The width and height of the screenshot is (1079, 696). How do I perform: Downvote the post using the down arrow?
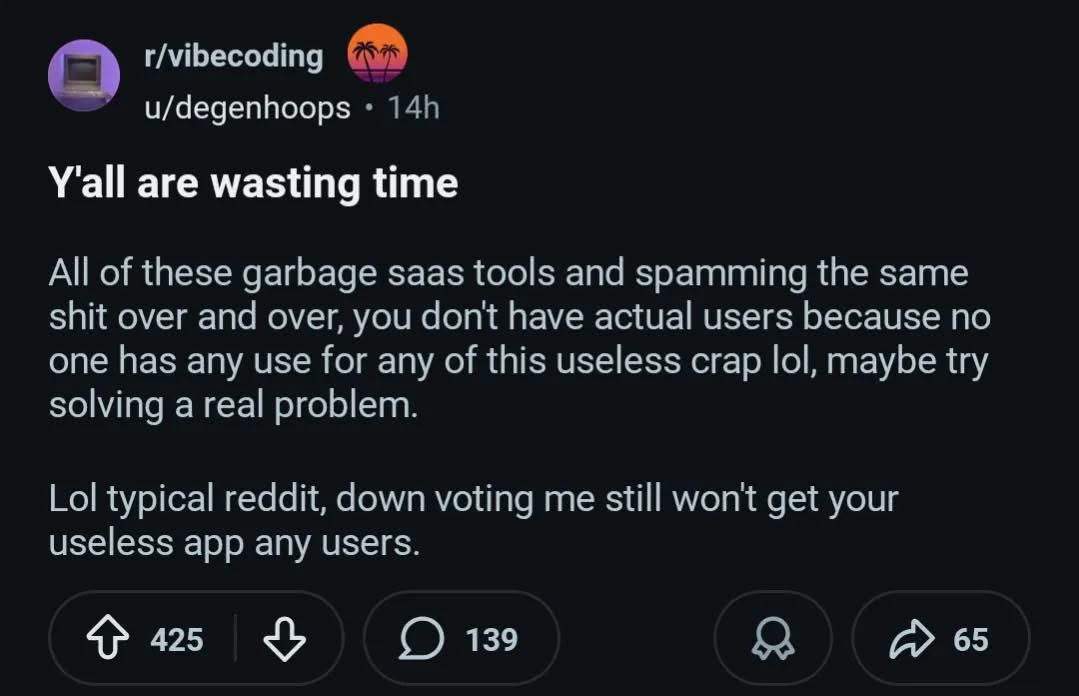pos(283,637)
